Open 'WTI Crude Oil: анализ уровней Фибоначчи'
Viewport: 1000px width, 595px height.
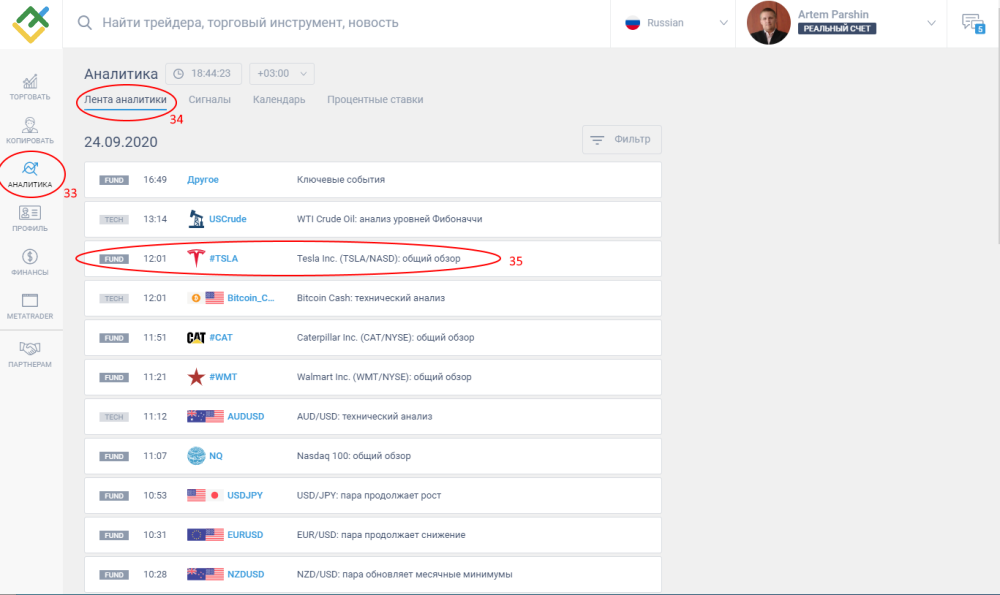389,219
